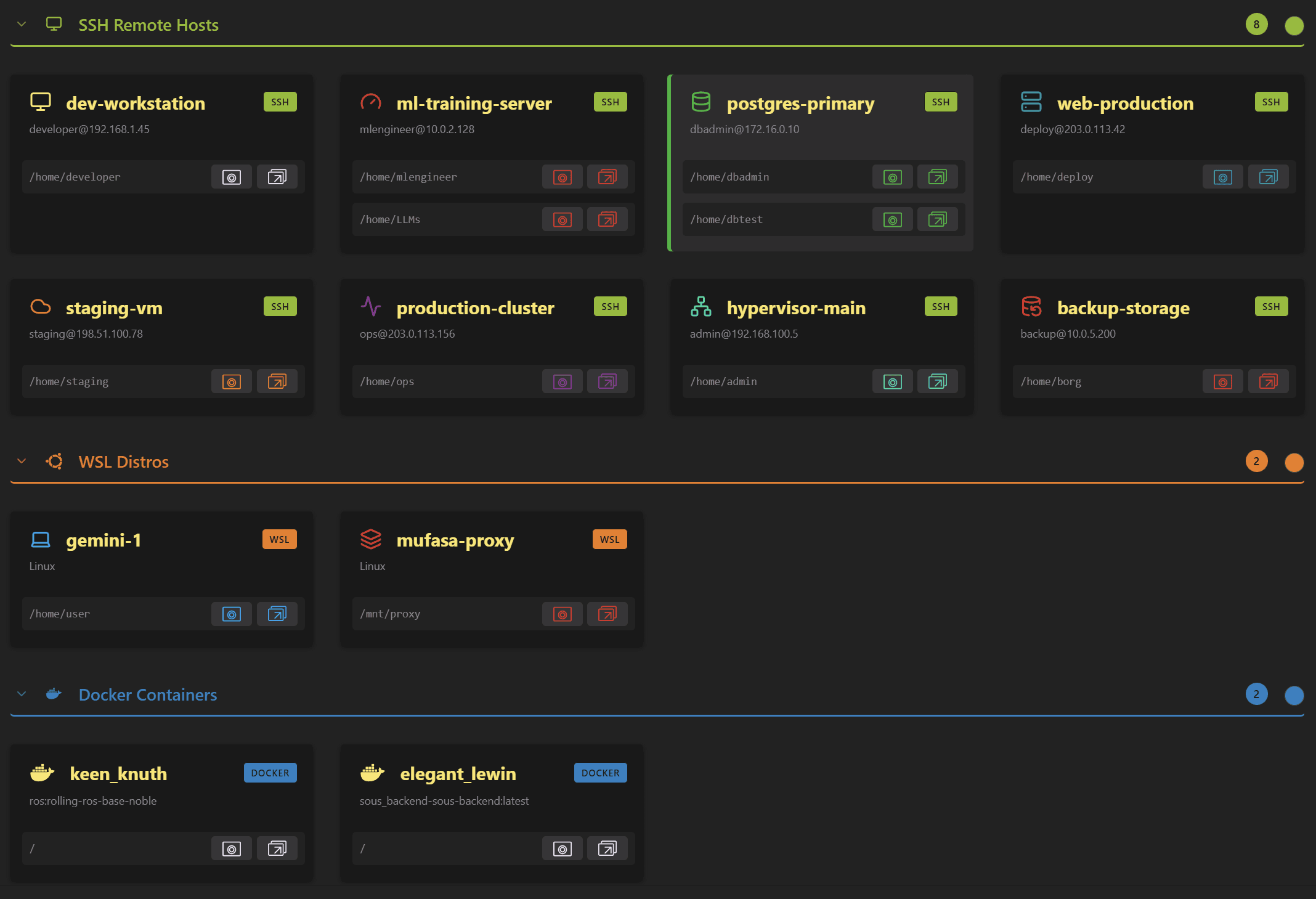This screenshot has width=1316, height=899.
Task: Click the dbadmin@172.16.0.10 address text
Action: 744,129
